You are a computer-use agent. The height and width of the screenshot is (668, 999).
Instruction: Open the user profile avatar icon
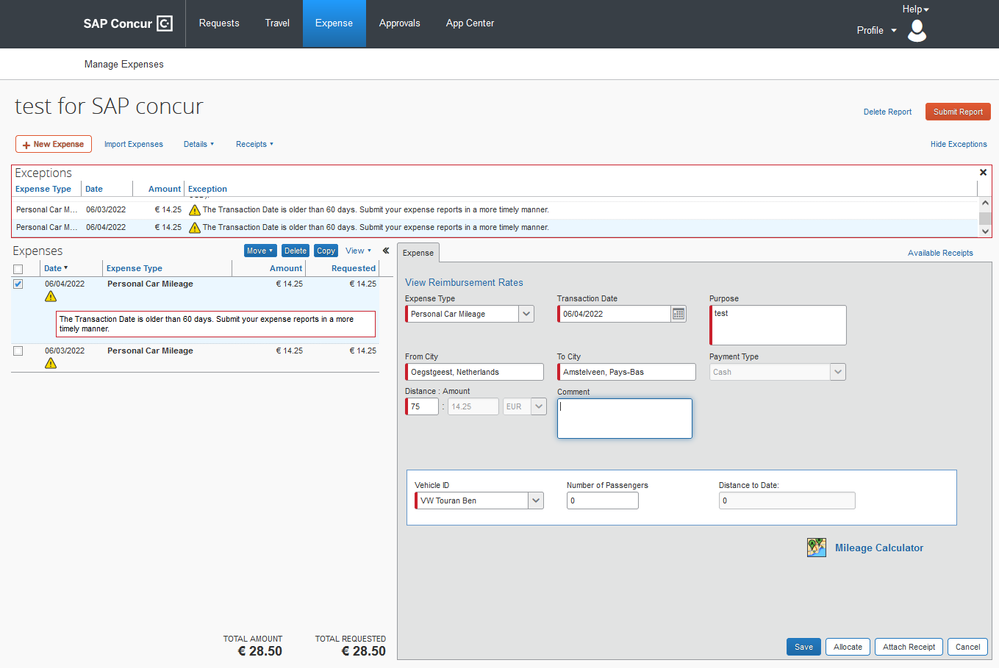[x=917, y=31]
